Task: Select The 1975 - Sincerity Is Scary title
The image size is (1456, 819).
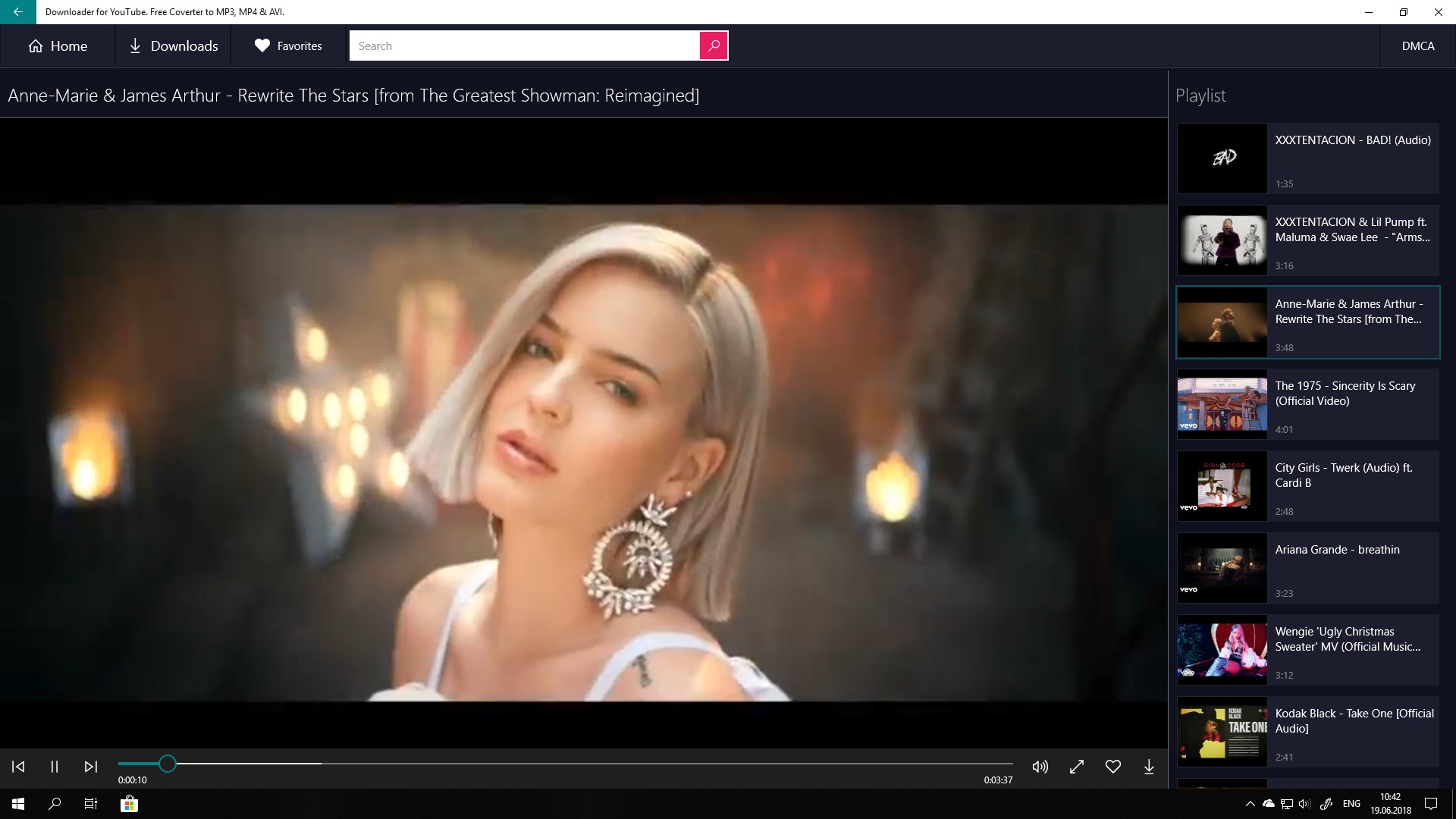Action: [1345, 394]
